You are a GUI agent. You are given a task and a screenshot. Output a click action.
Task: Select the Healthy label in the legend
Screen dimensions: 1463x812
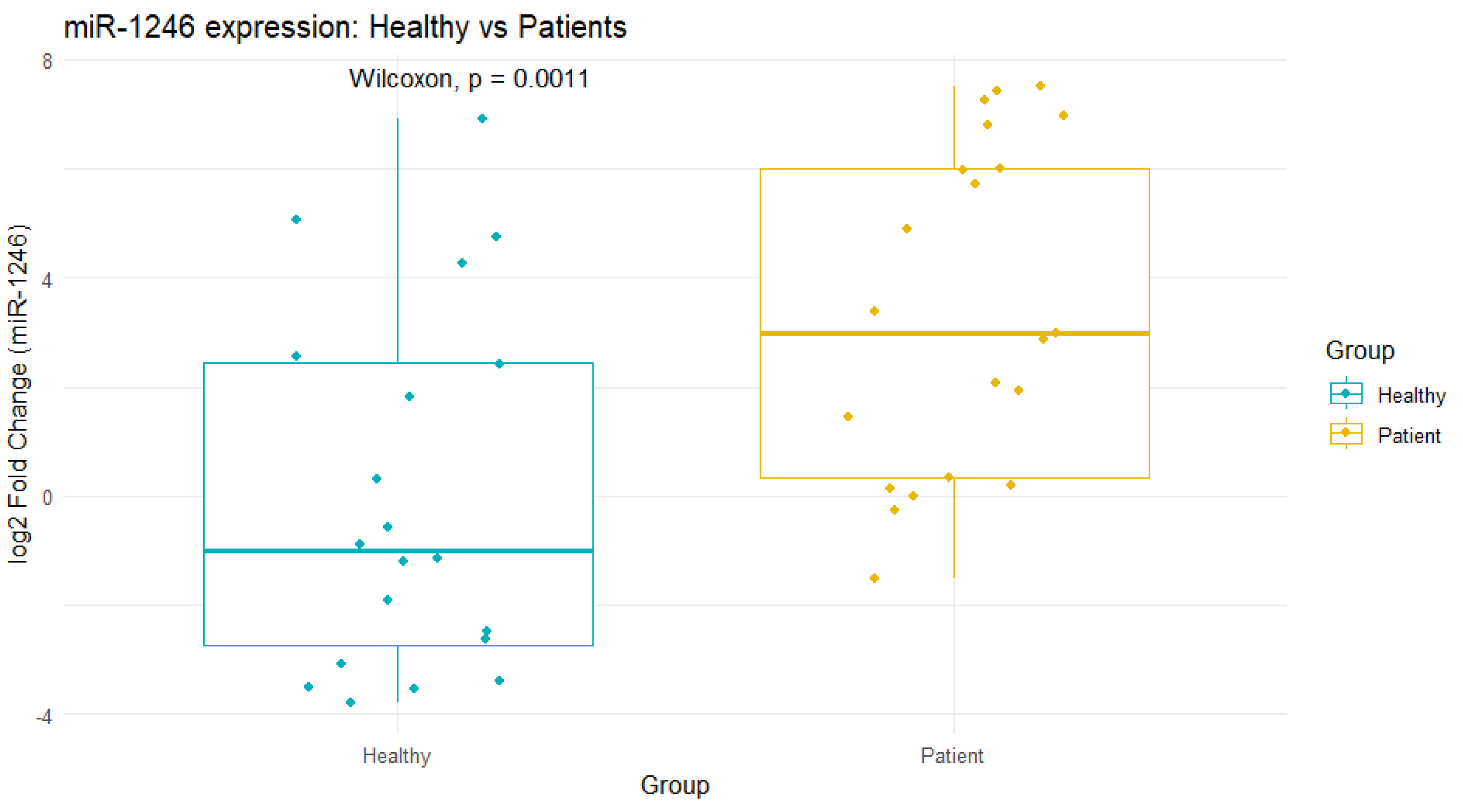click(x=1411, y=395)
